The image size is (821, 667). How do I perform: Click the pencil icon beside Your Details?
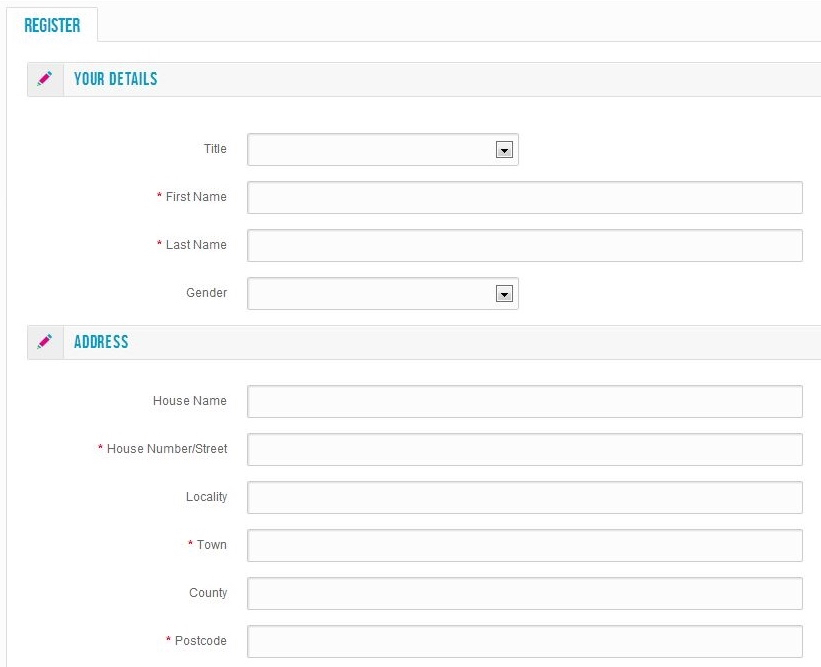click(x=45, y=79)
